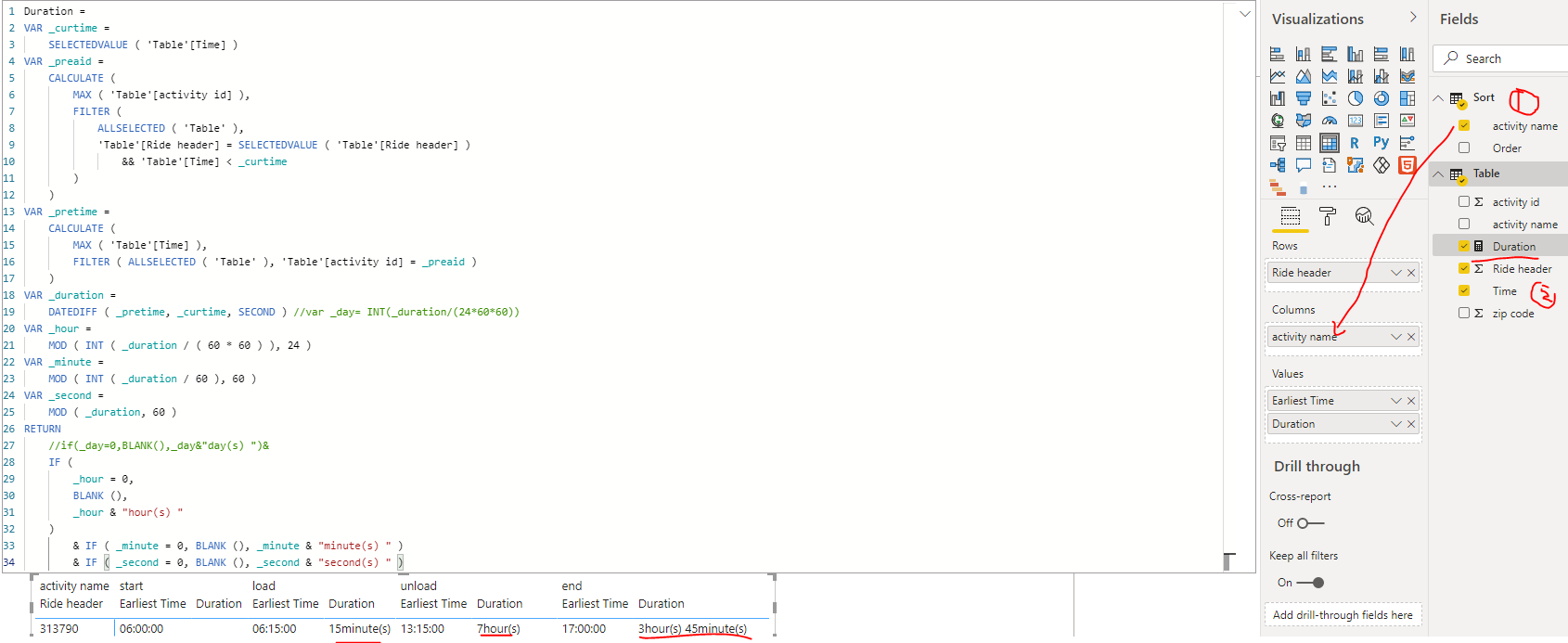The width and height of the screenshot is (1568, 643).
Task: Select the funnel chart visual
Action: coord(1304,98)
